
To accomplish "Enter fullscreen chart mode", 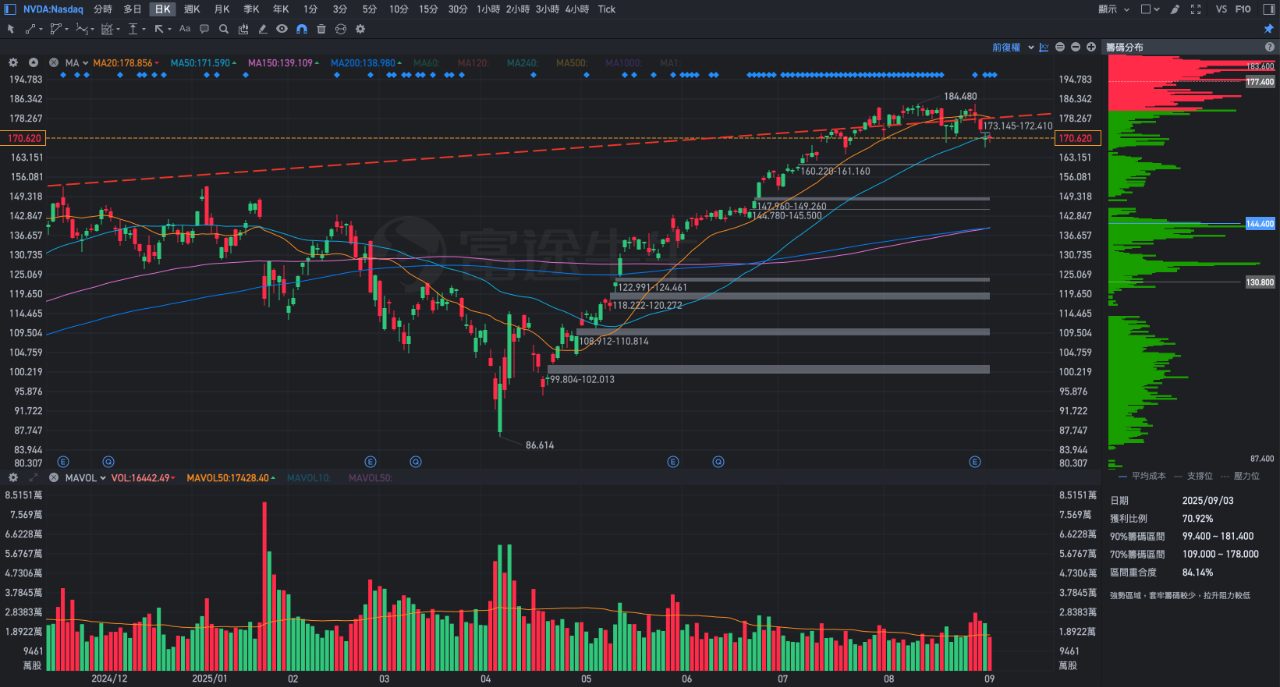I will coord(1196,9).
